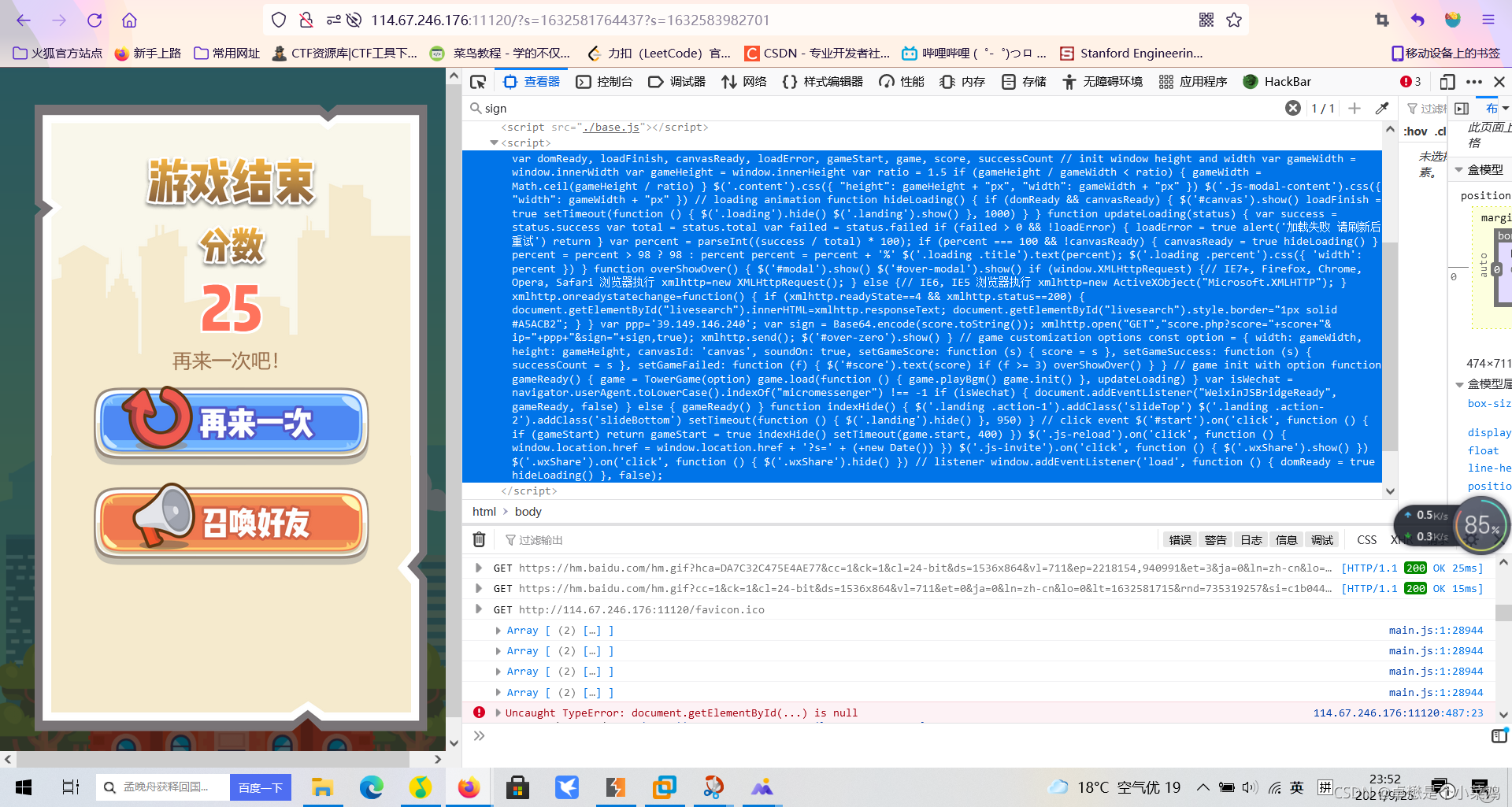Screen dimensions: 1512x807
Task: Expand the Uncaught TypeError message
Action: (498, 713)
